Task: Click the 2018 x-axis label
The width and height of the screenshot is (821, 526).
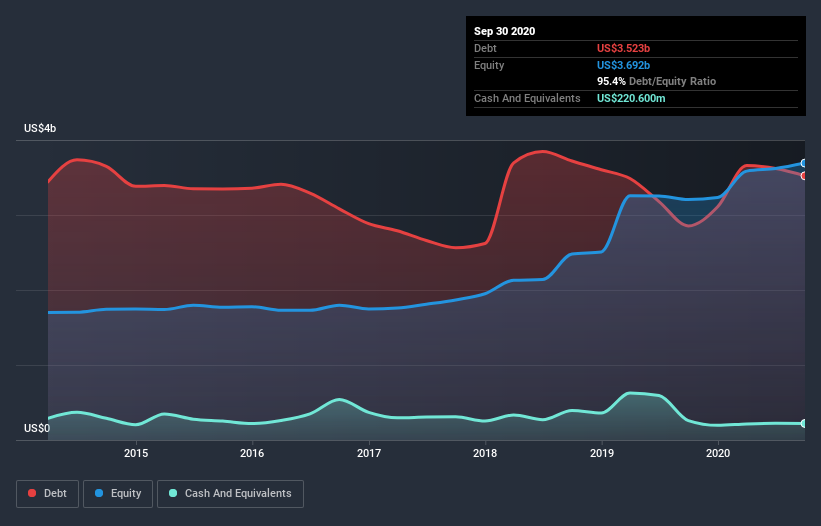Action: (485, 453)
